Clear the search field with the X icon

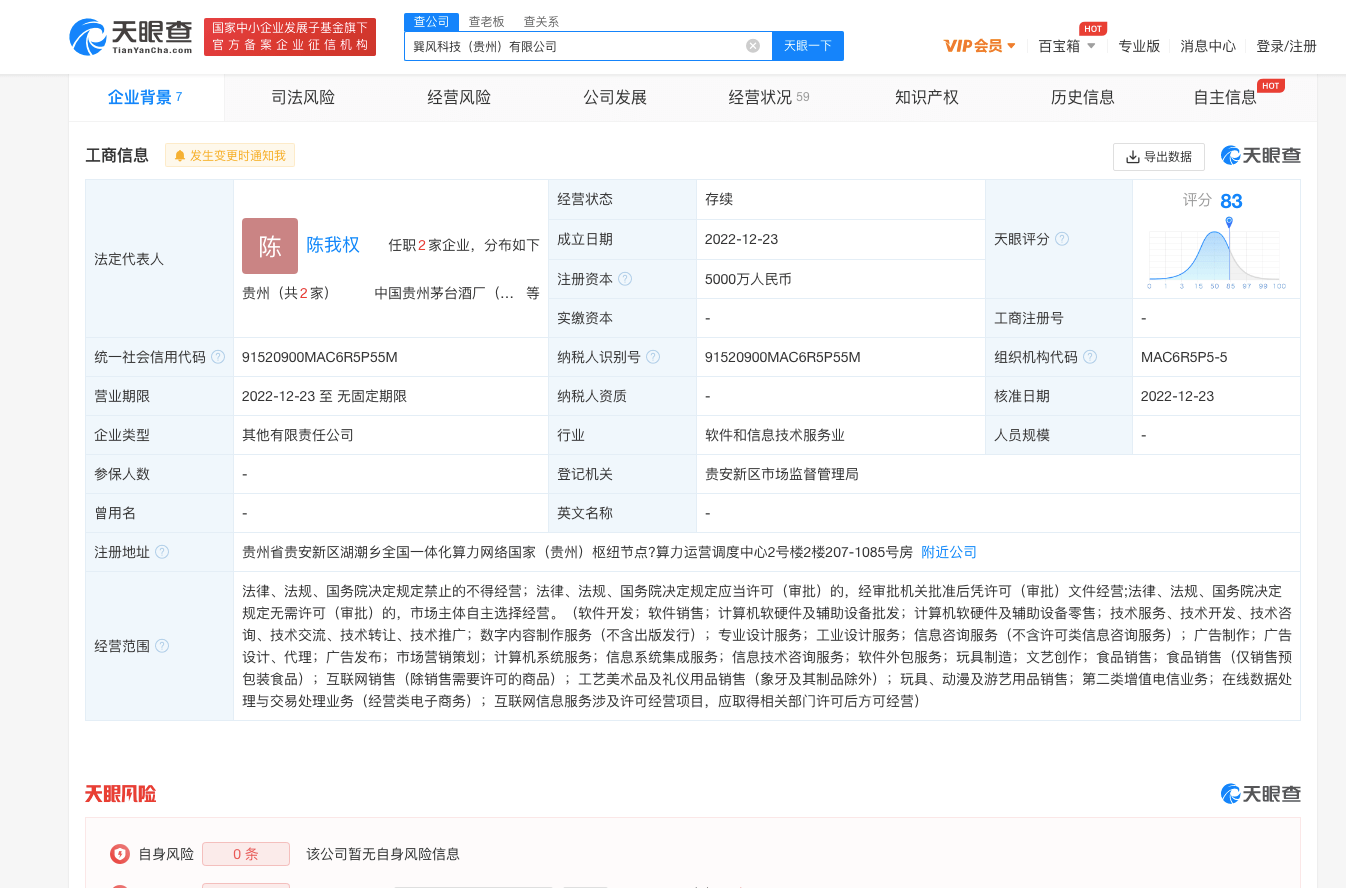tap(753, 46)
